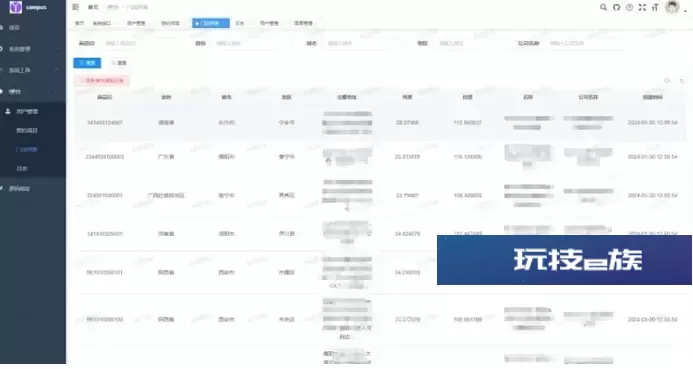Click the purple campus logo
This screenshot has height=369, width=693.
[15, 7]
